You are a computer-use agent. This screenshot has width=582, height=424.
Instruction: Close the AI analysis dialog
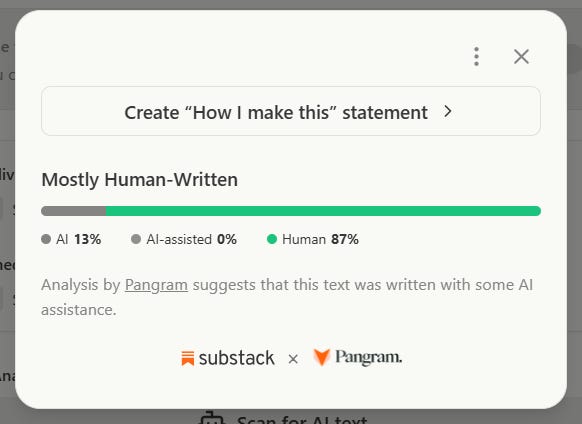[521, 57]
